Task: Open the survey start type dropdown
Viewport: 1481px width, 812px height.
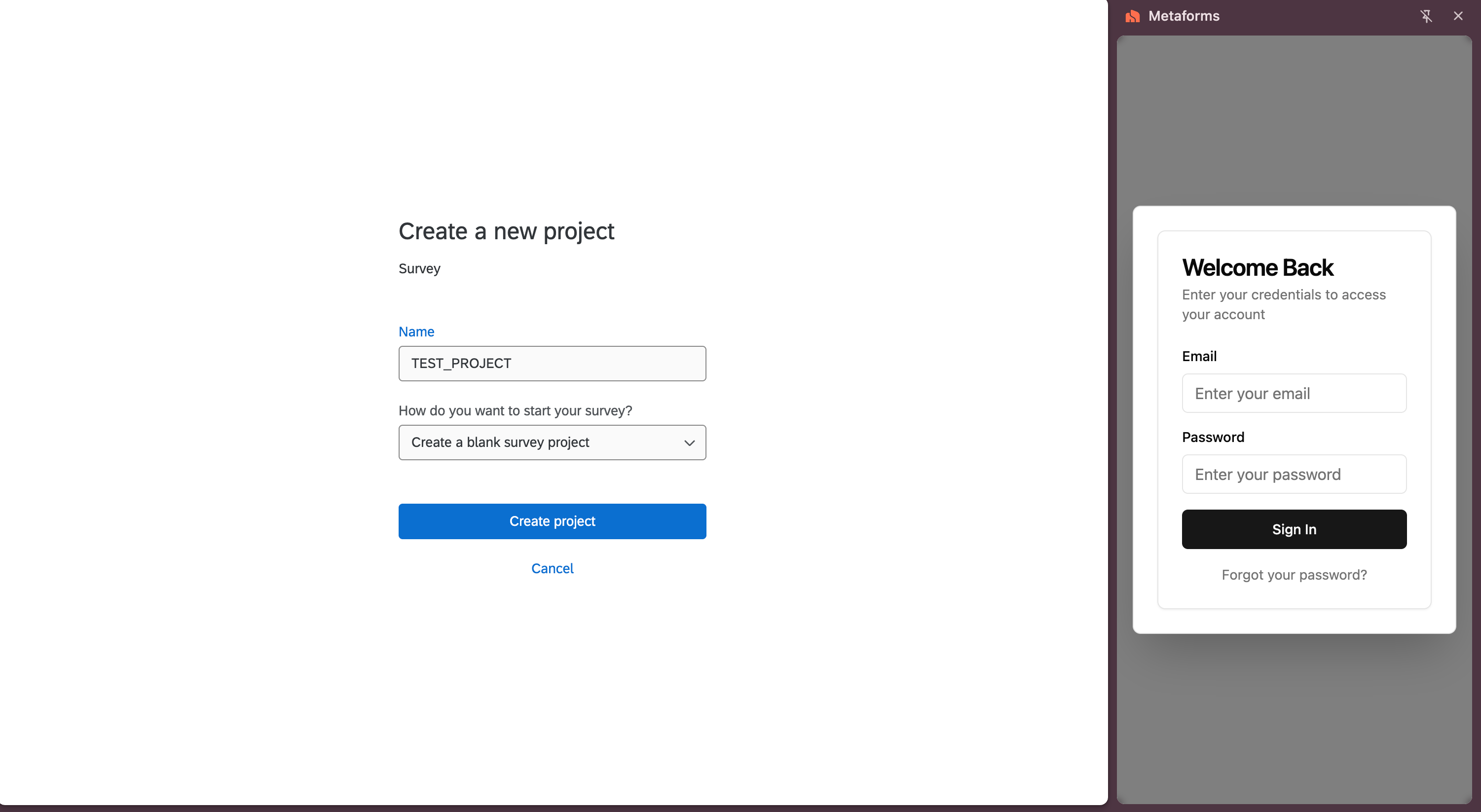Action: [552, 442]
